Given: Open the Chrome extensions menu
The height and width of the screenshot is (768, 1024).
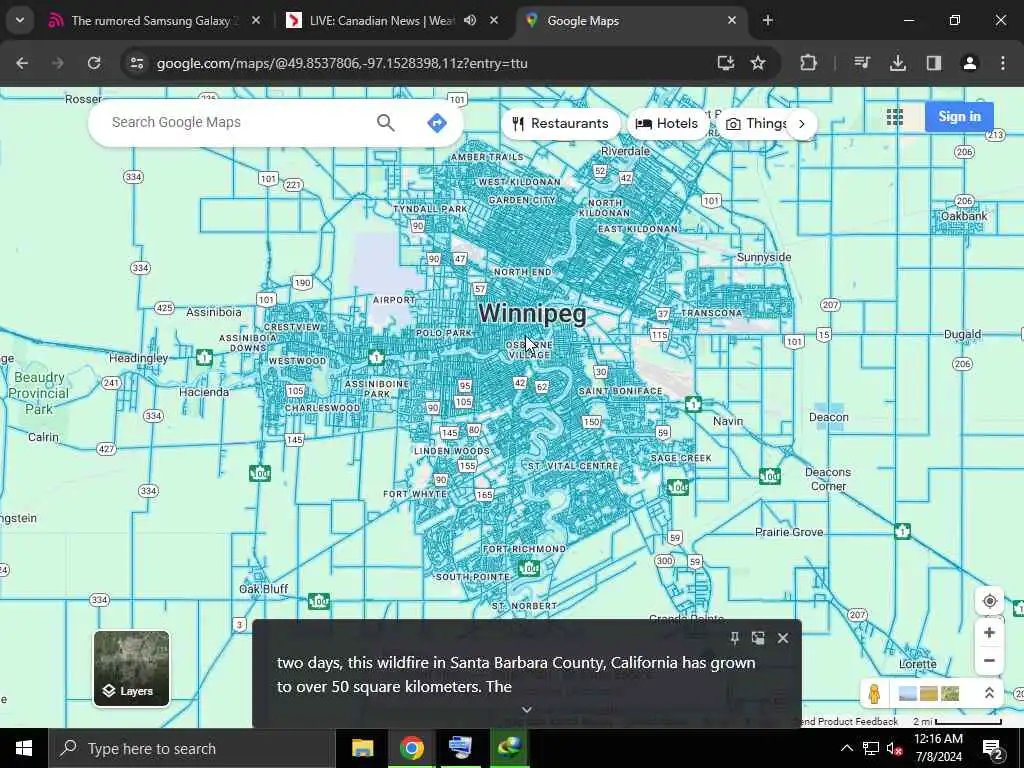Looking at the screenshot, I should pos(808,63).
